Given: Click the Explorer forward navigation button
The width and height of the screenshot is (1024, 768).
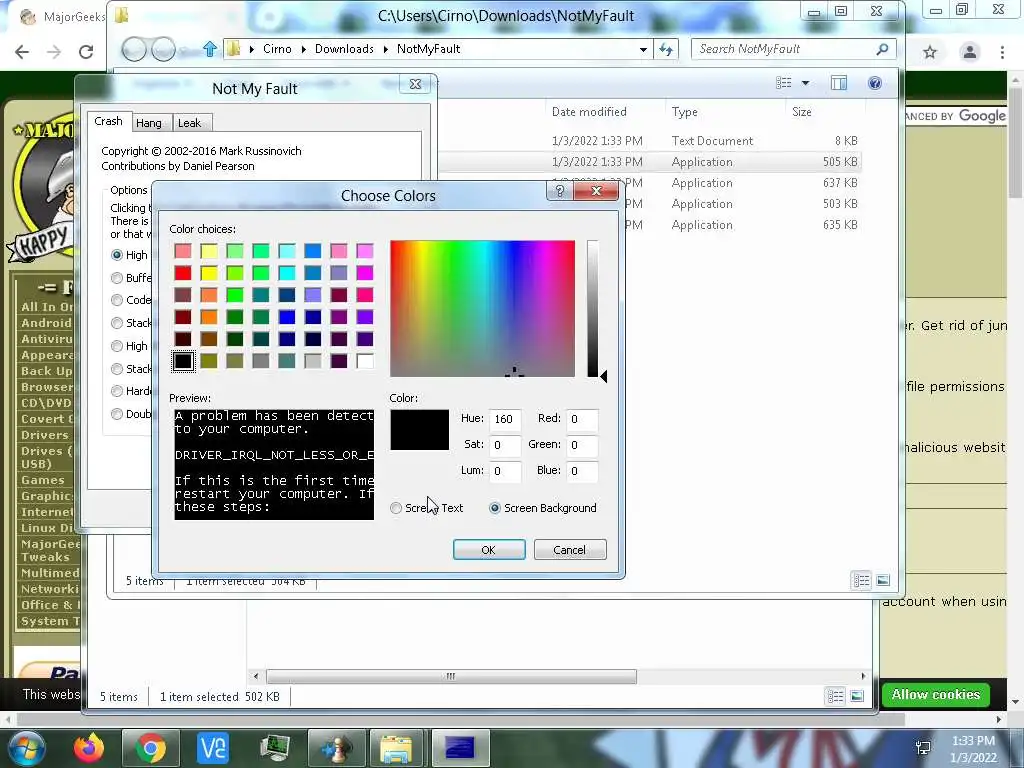Looking at the screenshot, I should (x=163, y=49).
